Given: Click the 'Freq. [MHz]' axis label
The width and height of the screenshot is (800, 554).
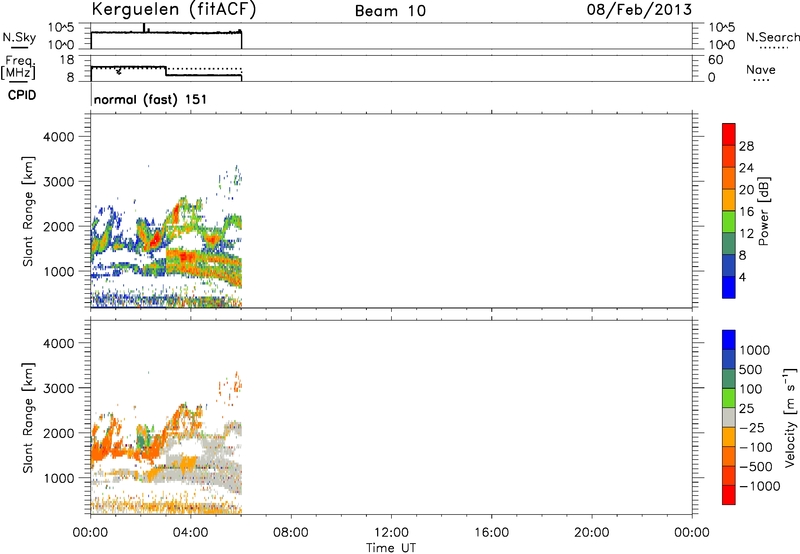Looking at the screenshot, I should click(x=18, y=67).
